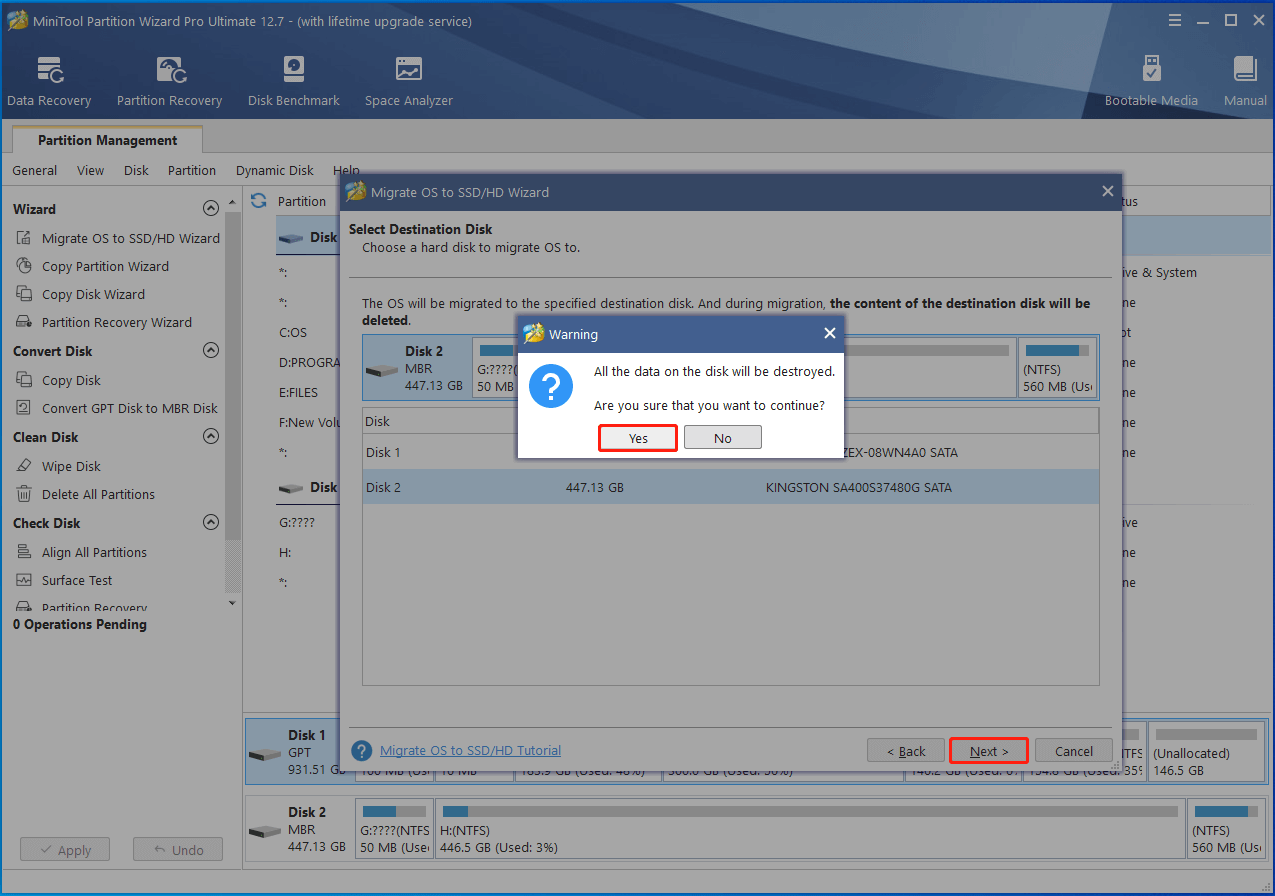Collapse the Wizard sidebar section

[210, 209]
